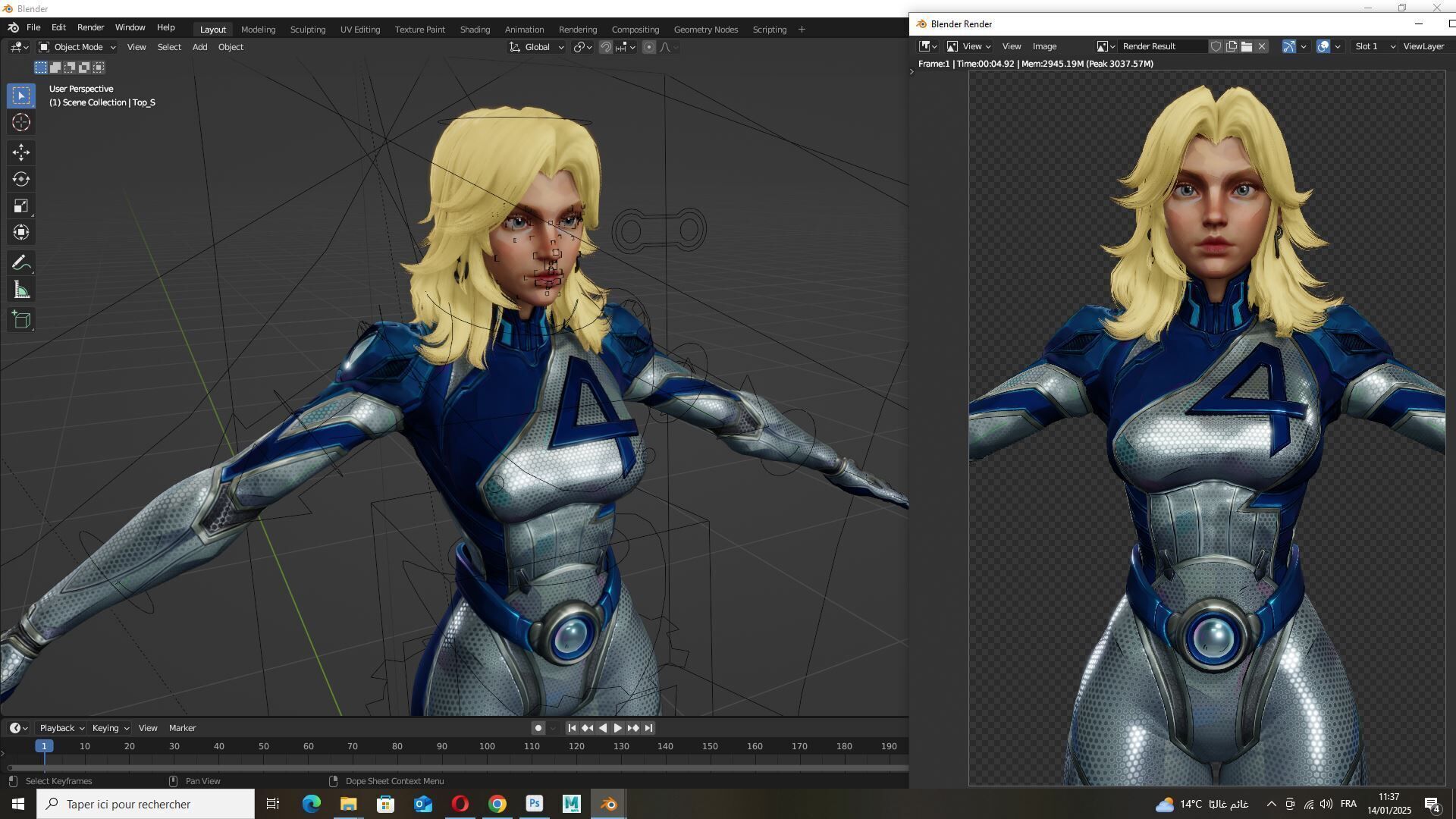Screen dimensions: 1456x819
Task: Toggle snapping magnet in 3D viewport header
Action: pyautogui.click(x=606, y=47)
